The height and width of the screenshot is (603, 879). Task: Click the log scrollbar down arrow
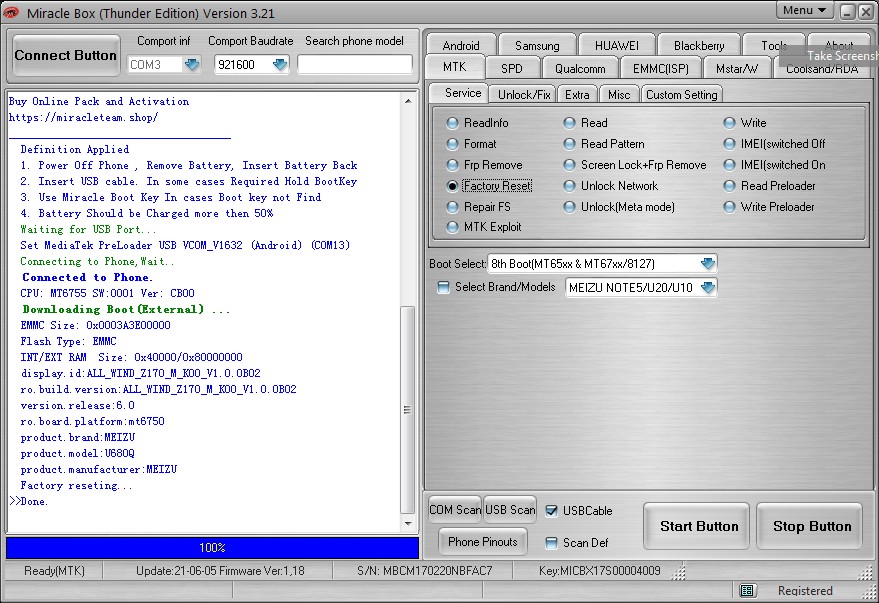pos(408,523)
